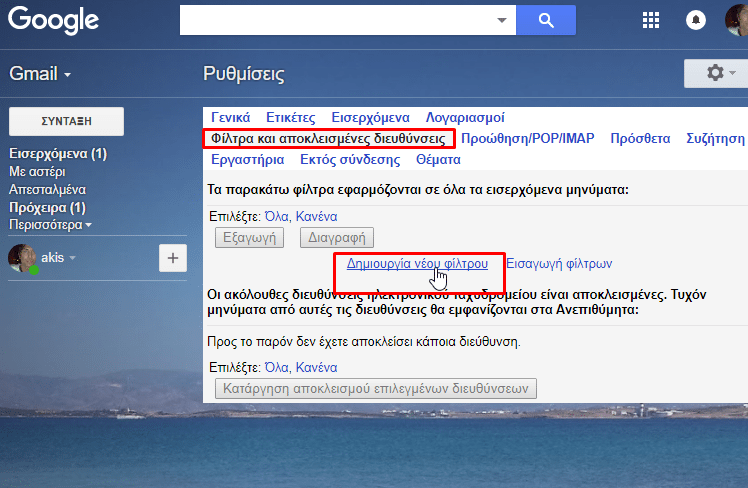Open the akis status dropdown
Screen dimensions: 748x488
(73, 258)
